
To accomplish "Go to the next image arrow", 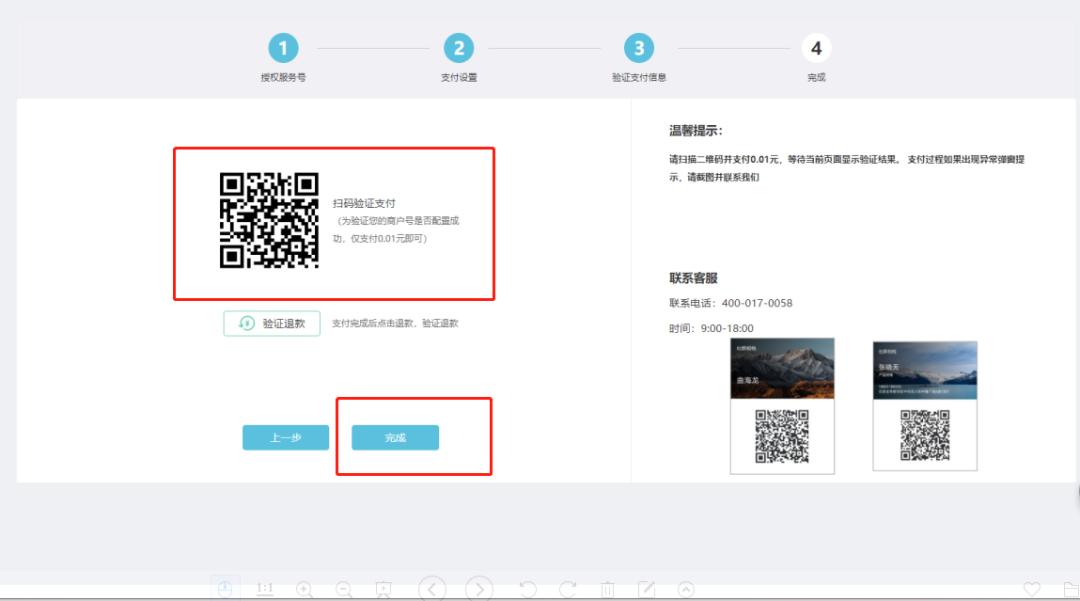I will 479,589.
